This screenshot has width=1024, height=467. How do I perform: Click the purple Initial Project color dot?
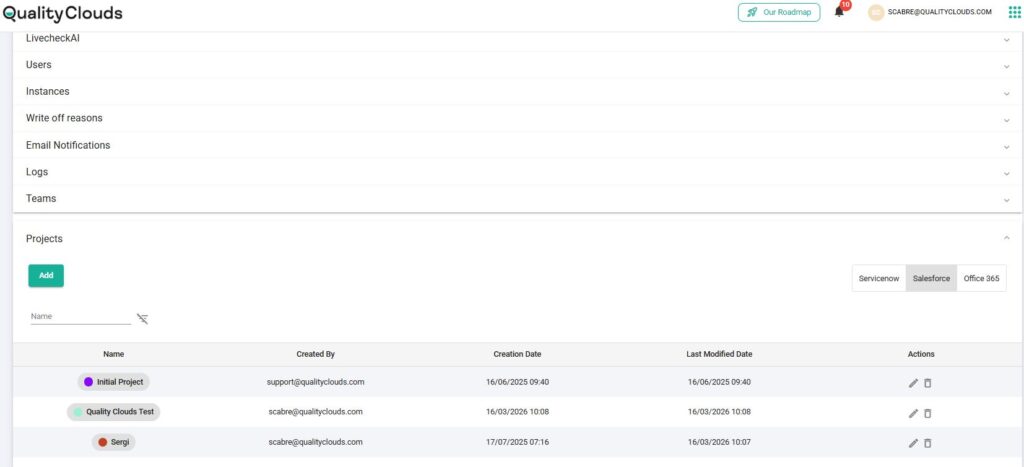(89, 382)
